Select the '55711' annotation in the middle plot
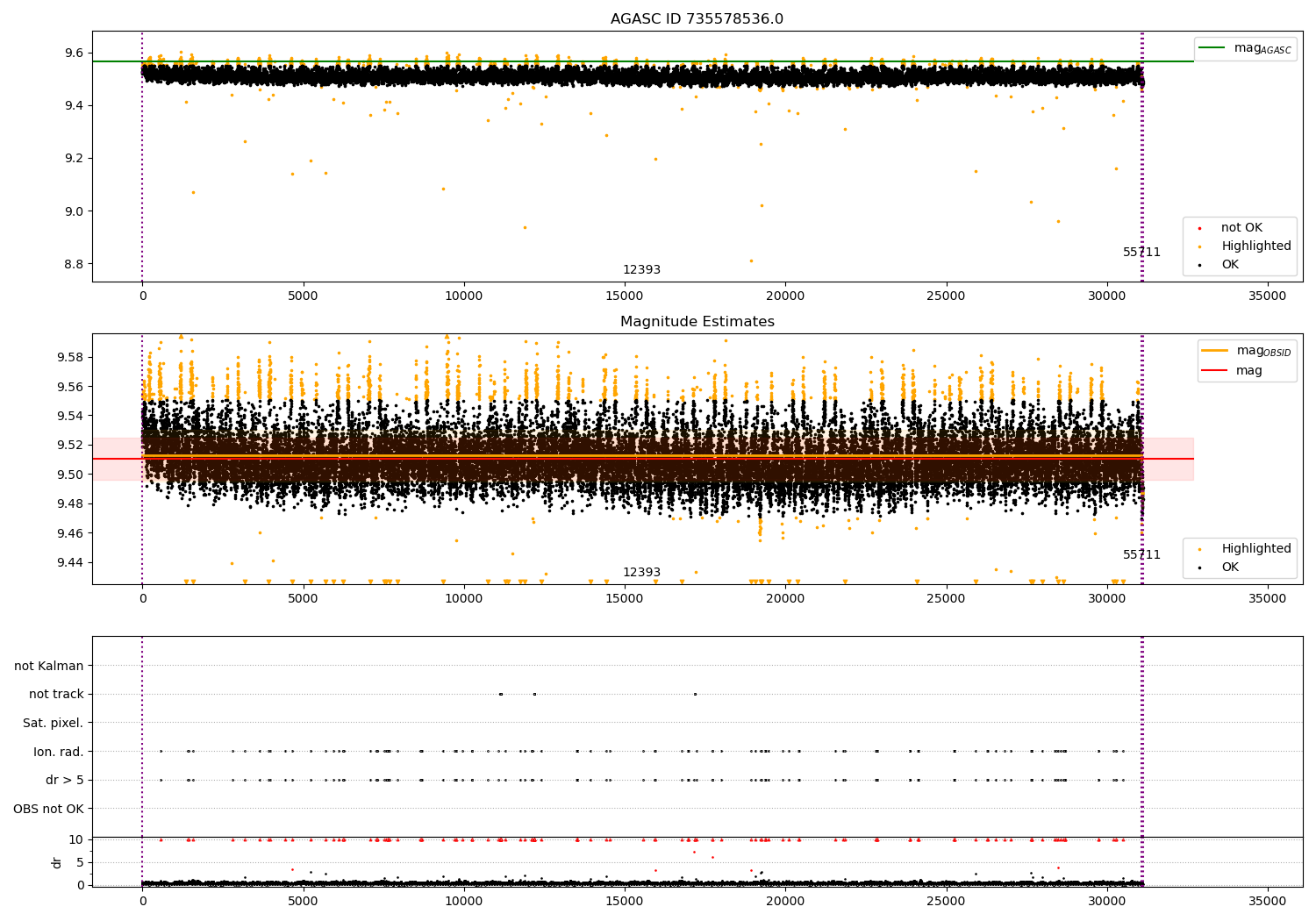1316x921 pixels. click(1141, 555)
